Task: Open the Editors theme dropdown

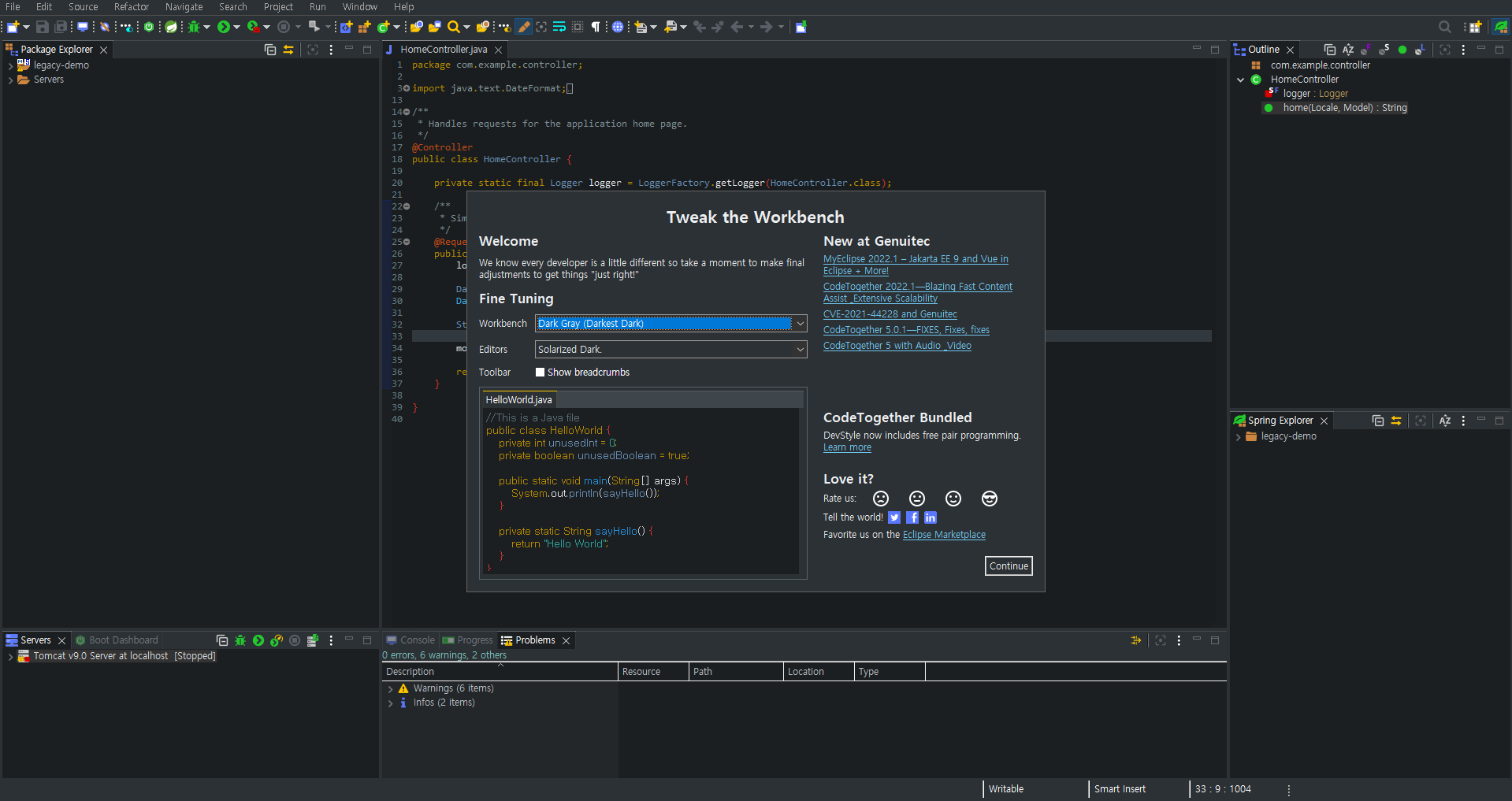Action: click(x=671, y=350)
